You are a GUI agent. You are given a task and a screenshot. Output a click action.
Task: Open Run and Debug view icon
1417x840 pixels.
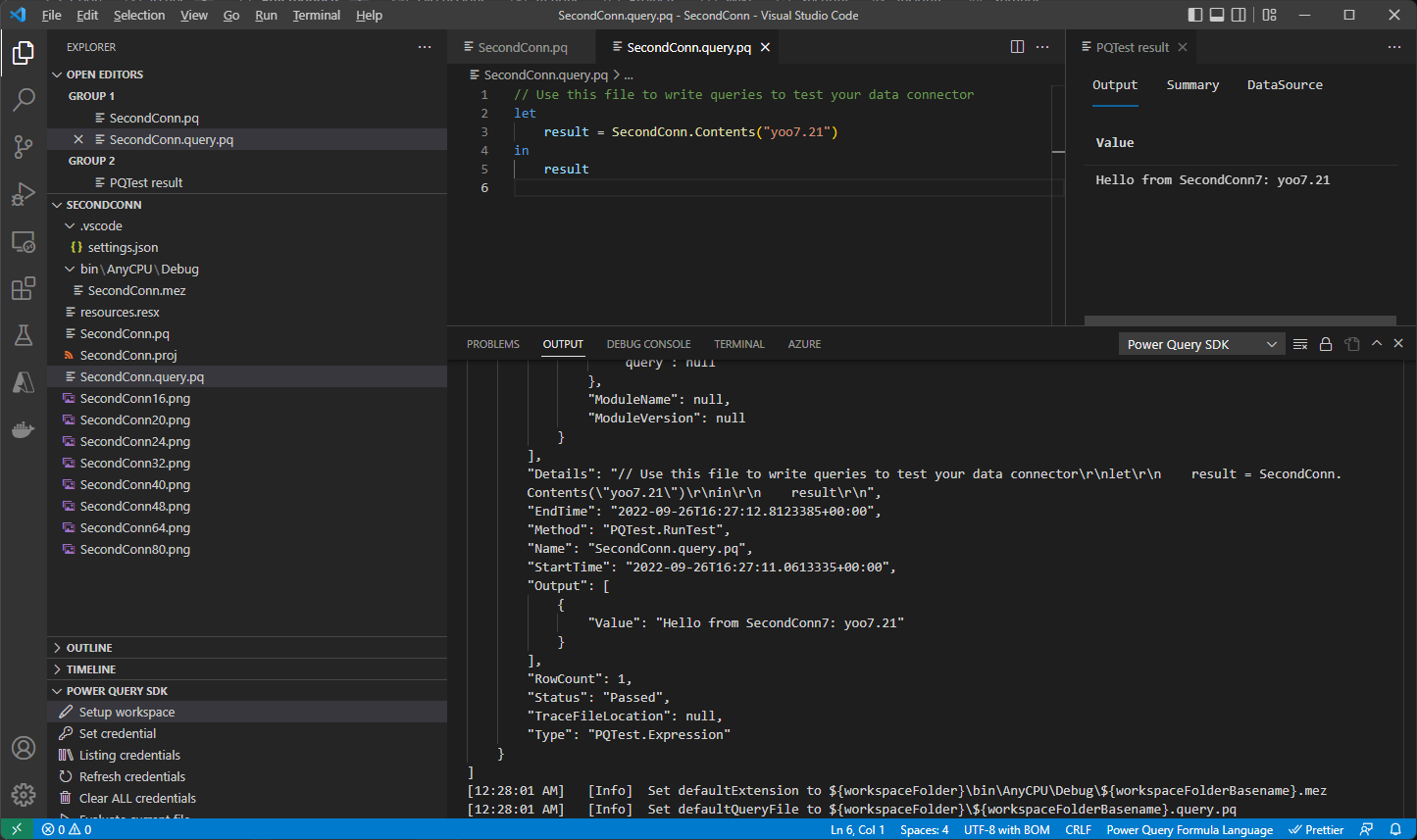pos(24,193)
